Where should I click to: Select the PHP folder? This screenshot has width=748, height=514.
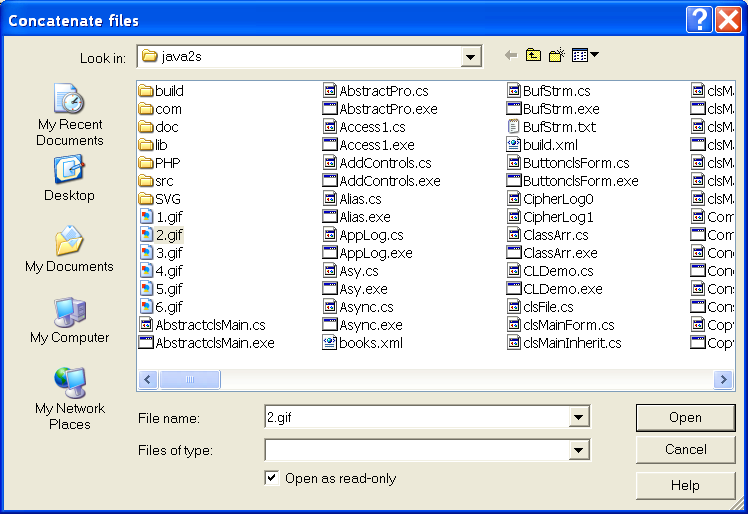pos(160,163)
